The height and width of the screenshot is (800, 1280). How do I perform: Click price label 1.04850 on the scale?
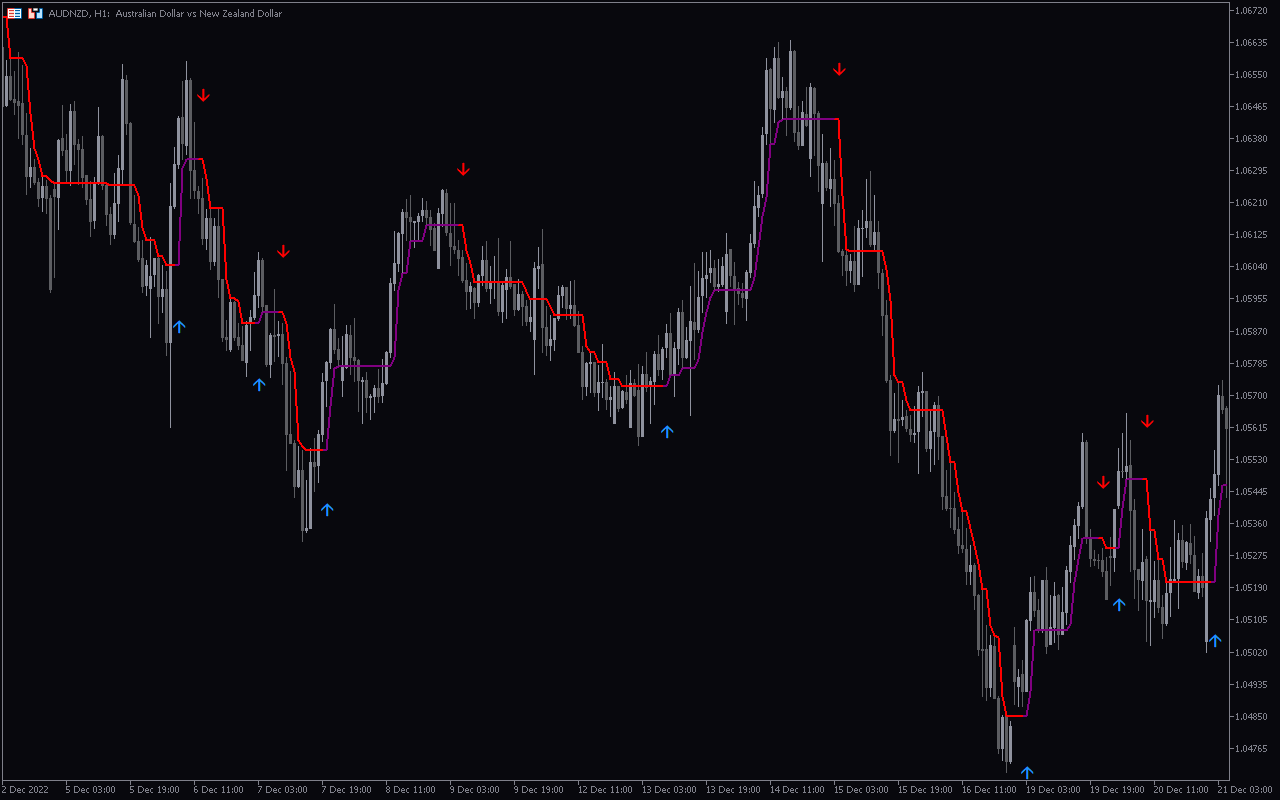point(1251,716)
